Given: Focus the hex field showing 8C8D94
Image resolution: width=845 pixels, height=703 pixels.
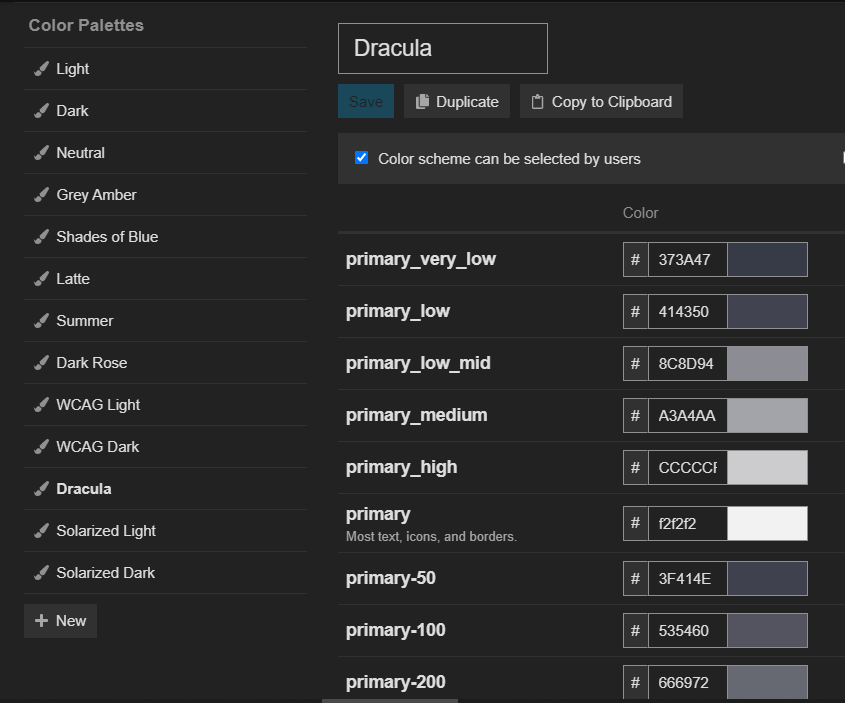Looking at the screenshot, I should [x=688, y=364].
